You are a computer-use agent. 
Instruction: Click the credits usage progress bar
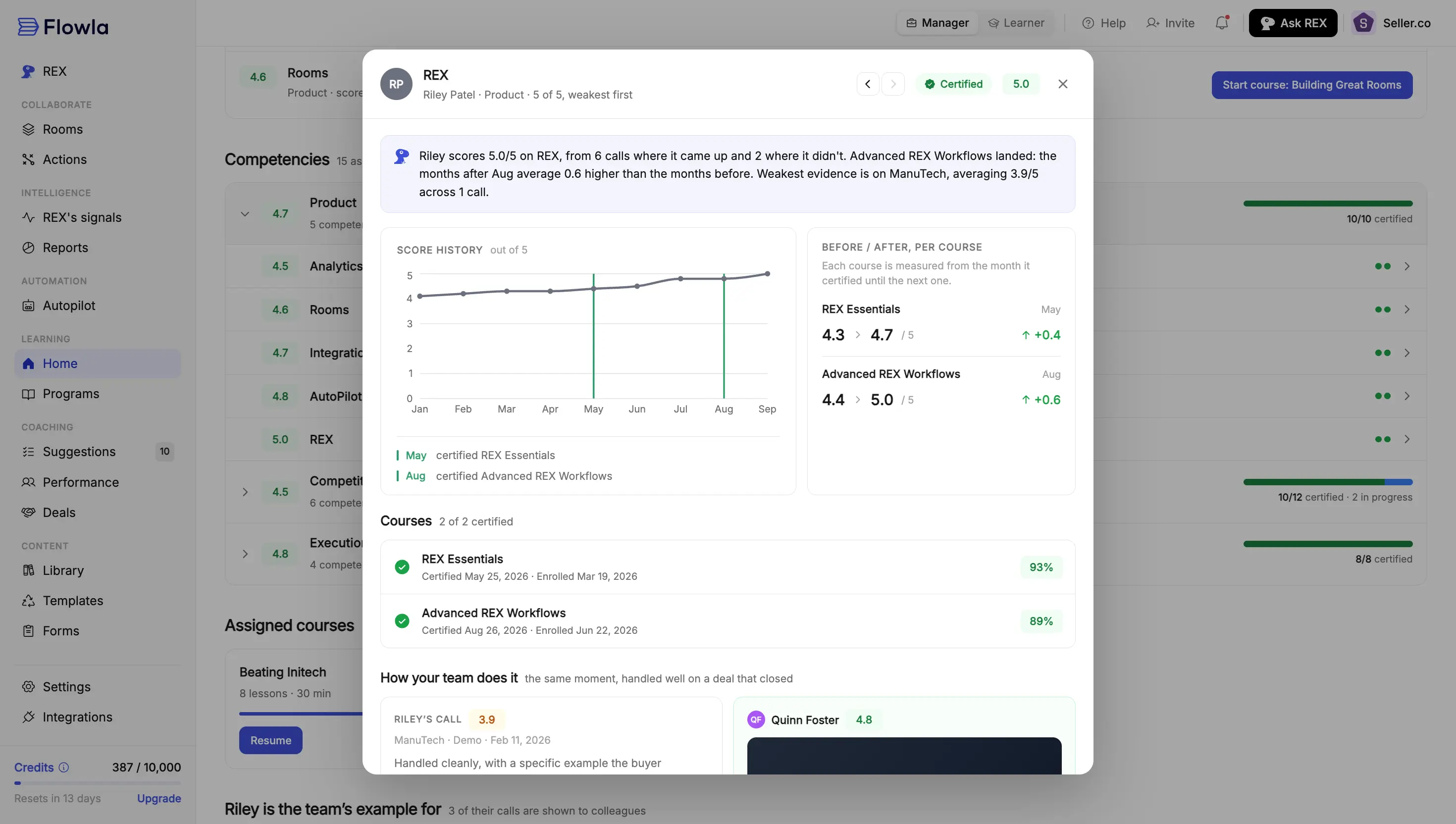[x=98, y=783]
